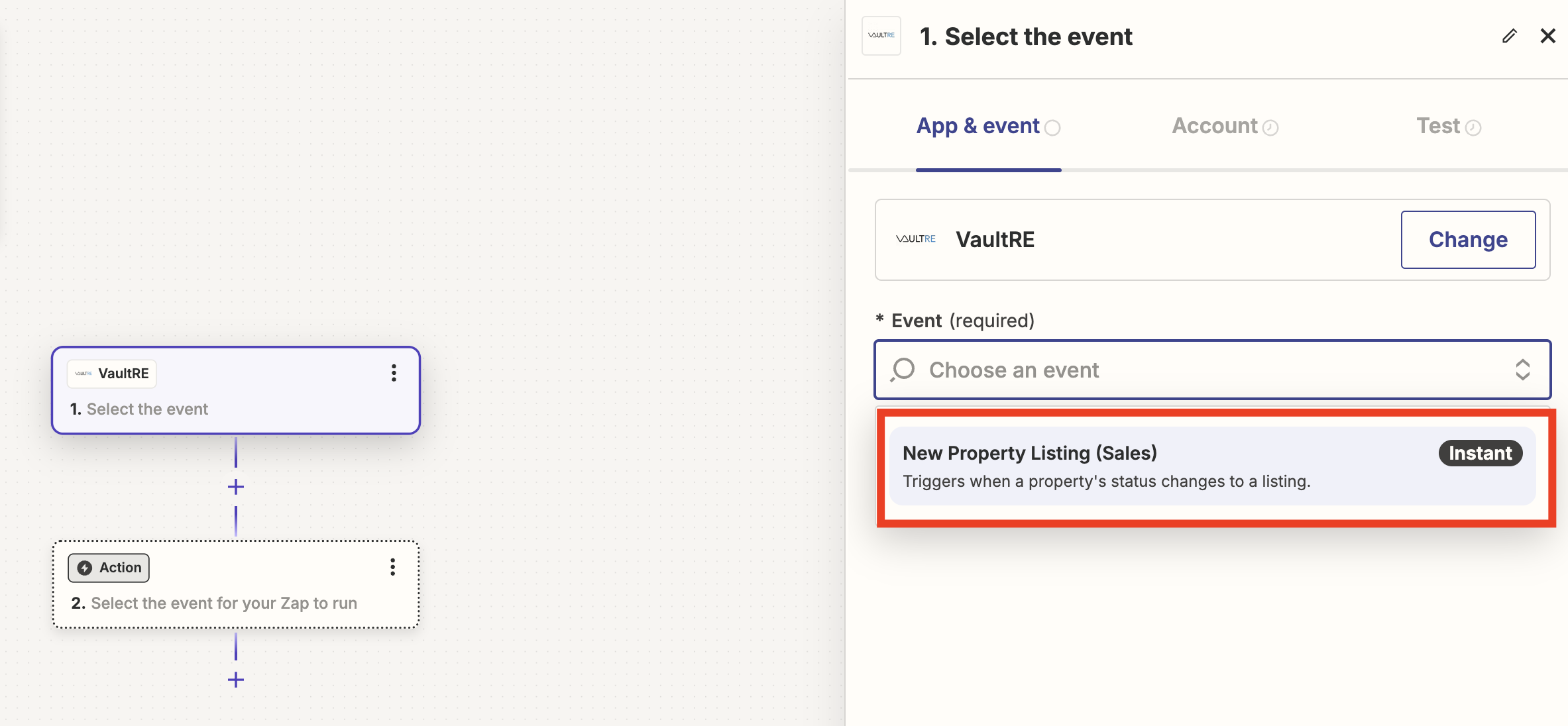Image resolution: width=1568 pixels, height=726 pixels.
Task: Click the VaultRE logo beside the app name
Action: point(915,239)
